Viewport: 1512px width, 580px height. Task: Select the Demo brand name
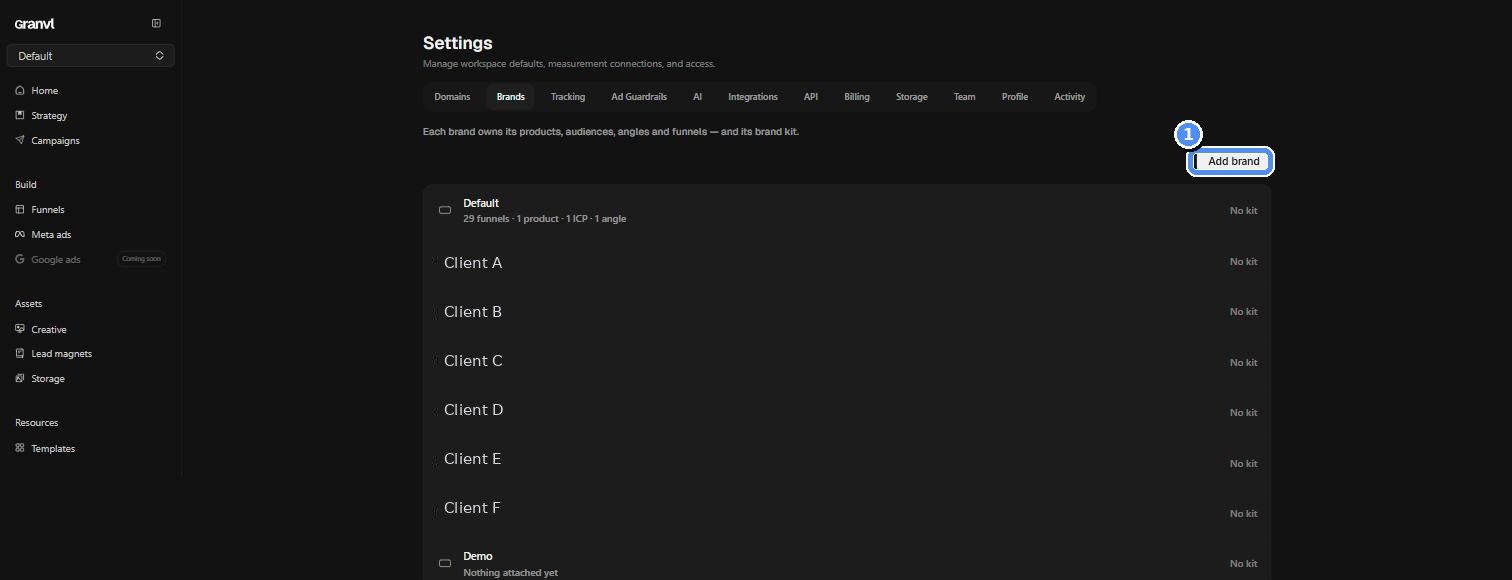478,556
